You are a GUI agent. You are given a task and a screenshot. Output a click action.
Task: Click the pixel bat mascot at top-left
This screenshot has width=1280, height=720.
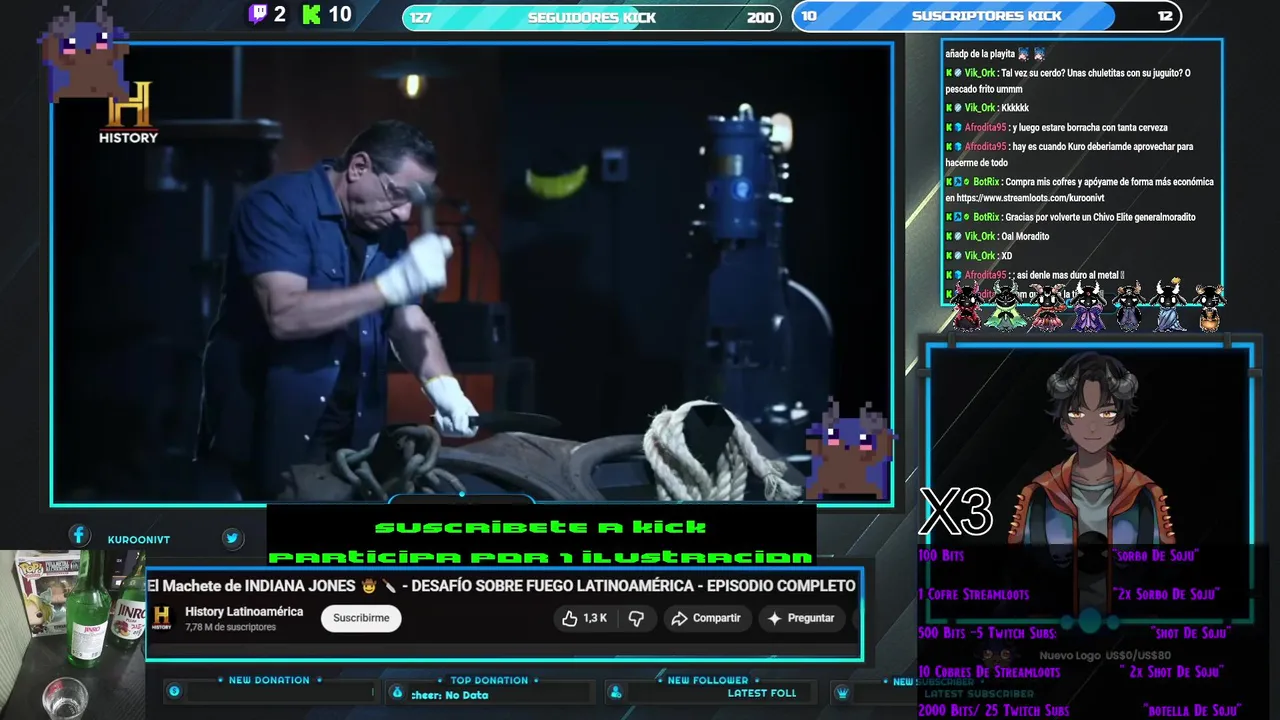83,52
